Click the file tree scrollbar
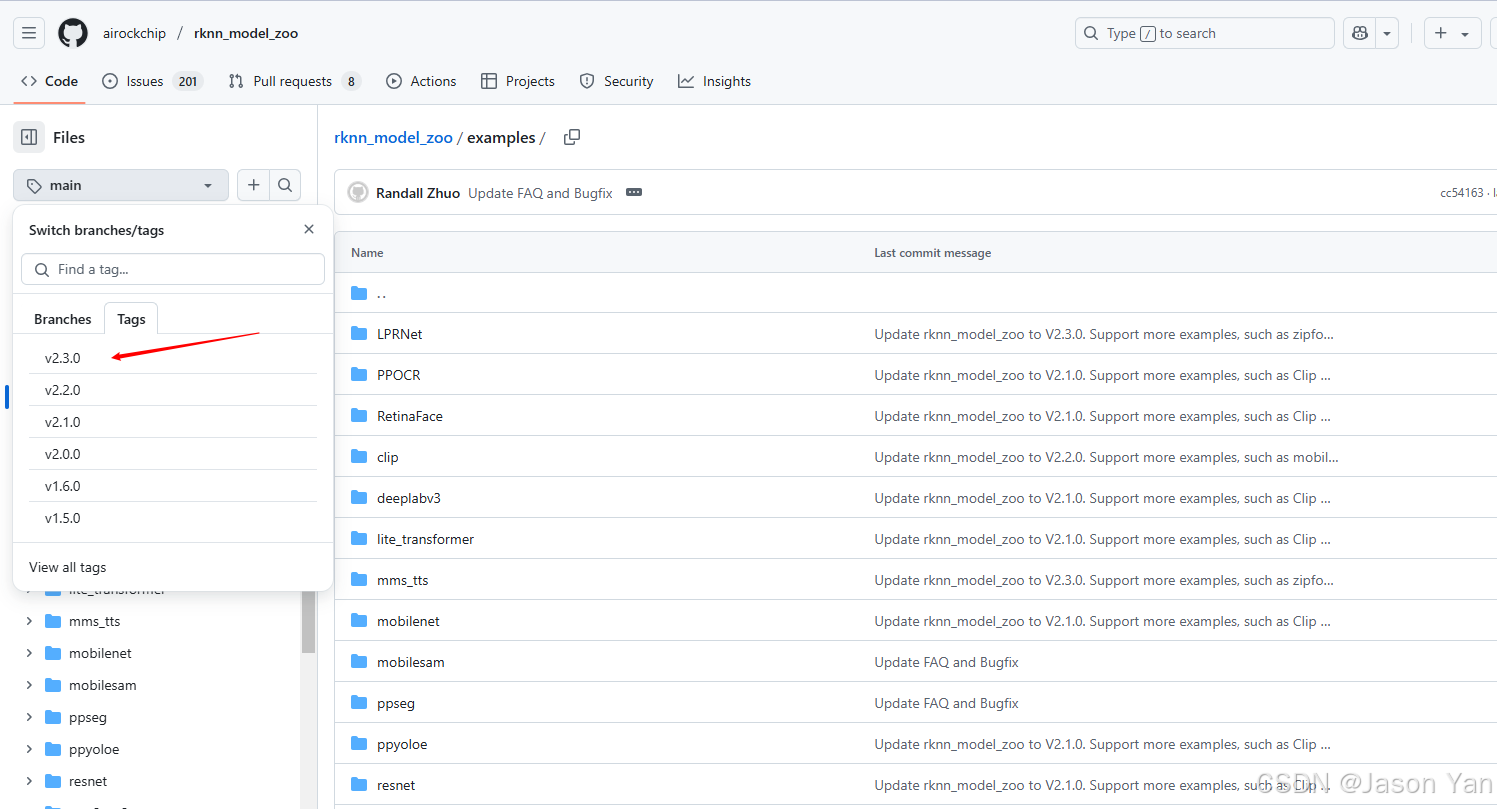 (x=308, y=621)
